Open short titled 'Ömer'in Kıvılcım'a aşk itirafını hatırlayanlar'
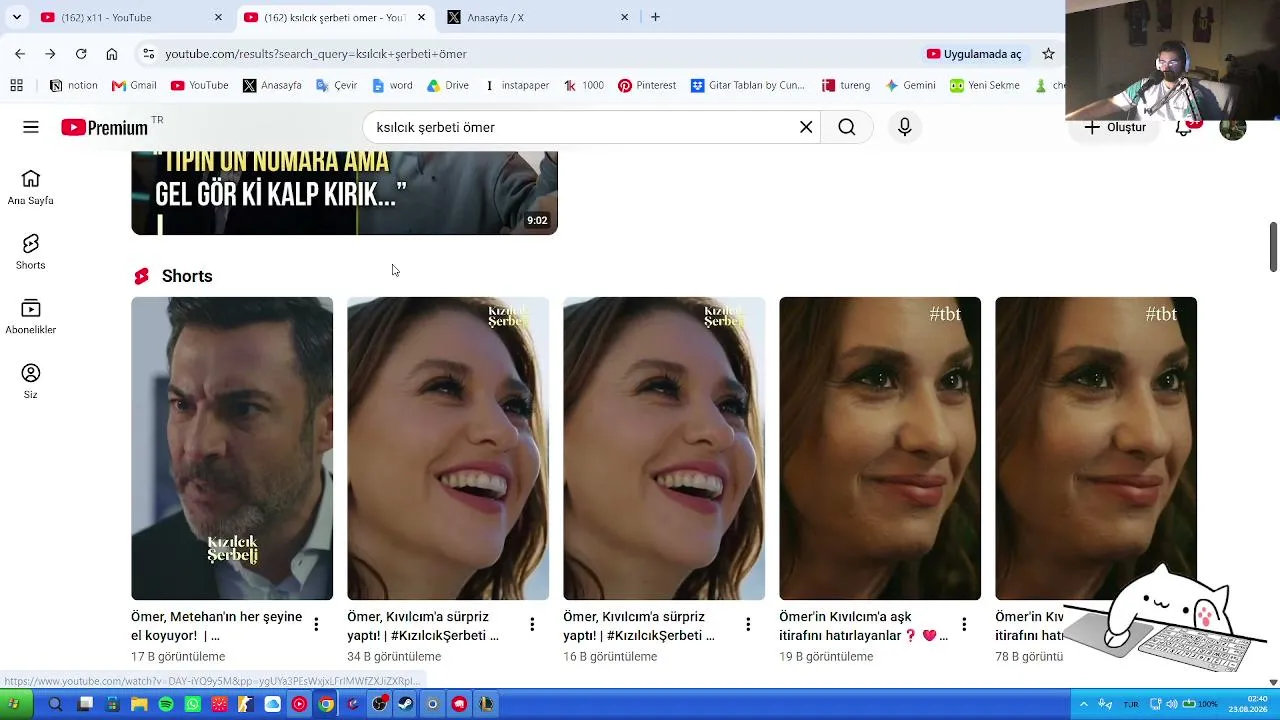This screenshot has height=720, width=1280. point(864,626)
